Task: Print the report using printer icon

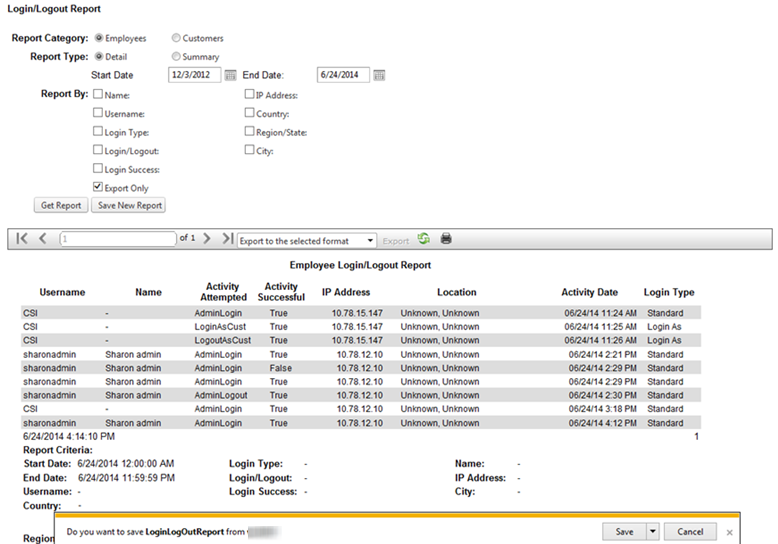Action: pos(446,240)
